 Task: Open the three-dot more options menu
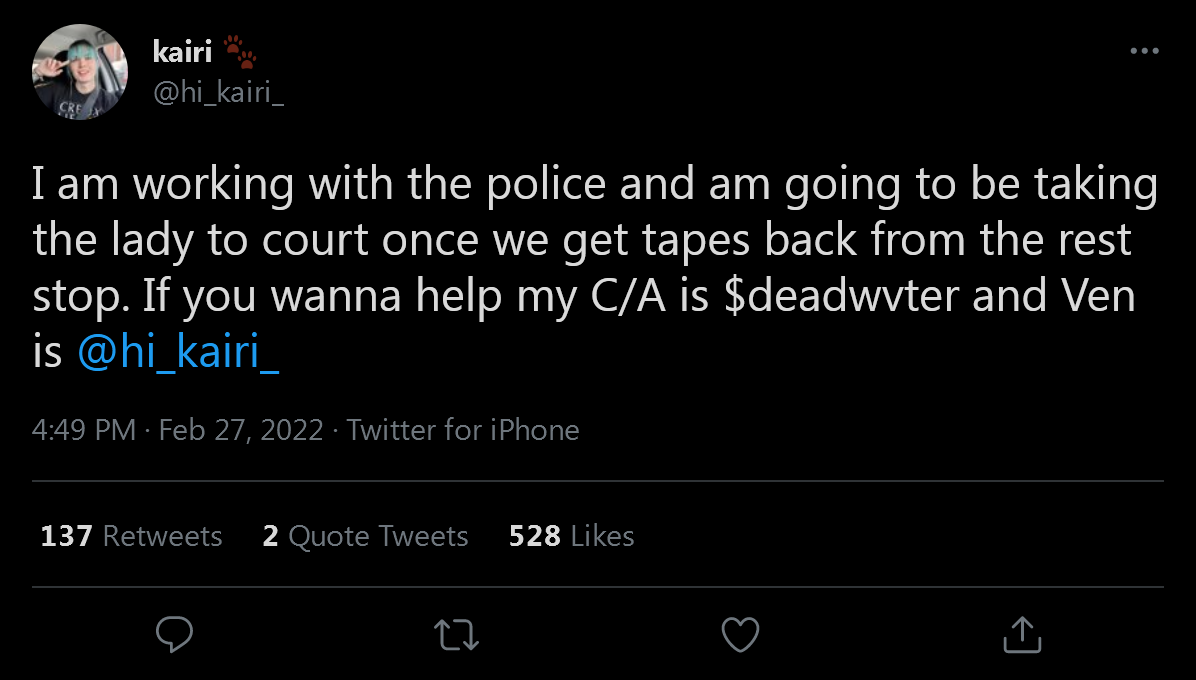click(1144, 51)
